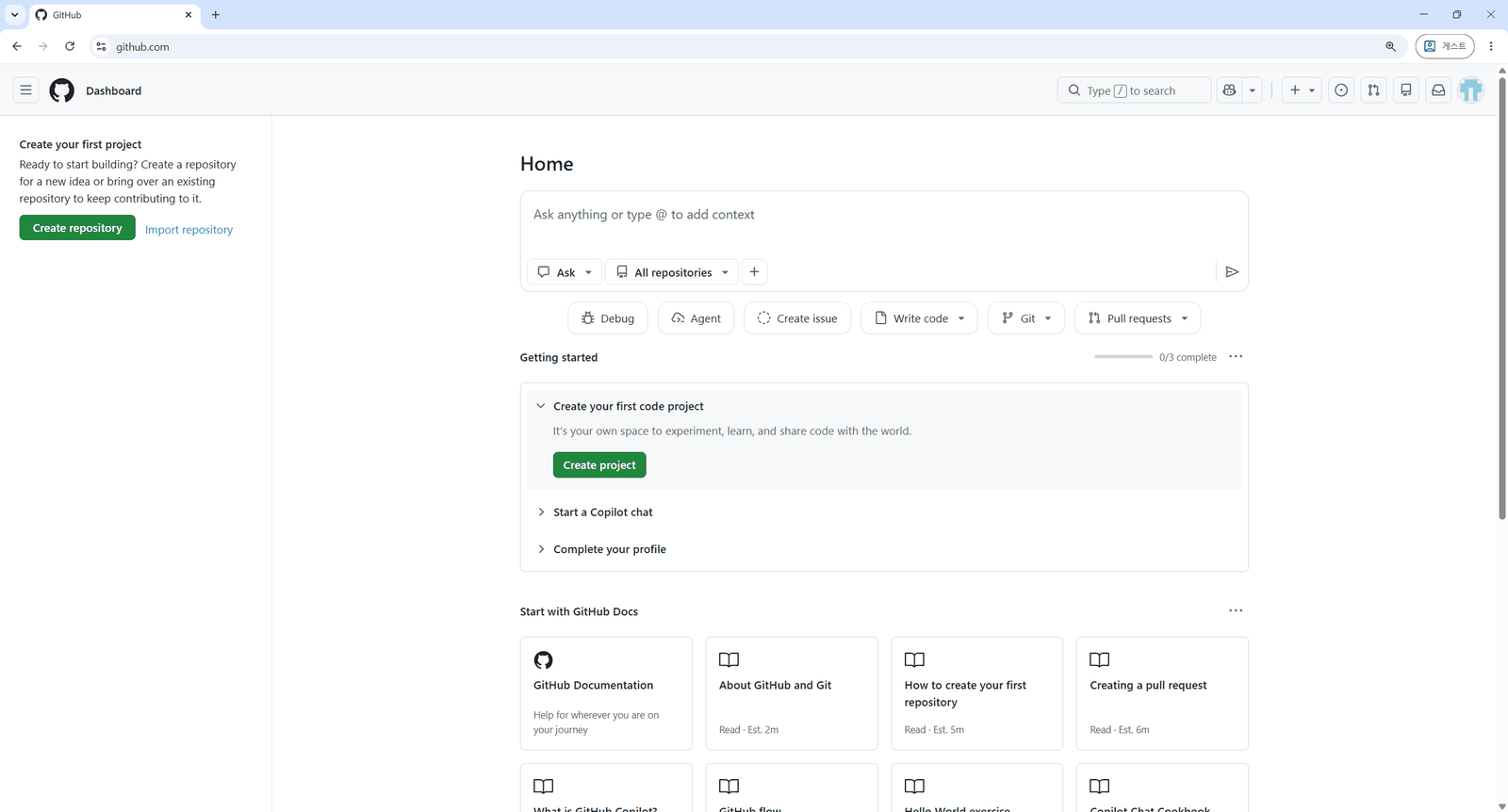Open a new browser tab

click(x=216, y=15)
